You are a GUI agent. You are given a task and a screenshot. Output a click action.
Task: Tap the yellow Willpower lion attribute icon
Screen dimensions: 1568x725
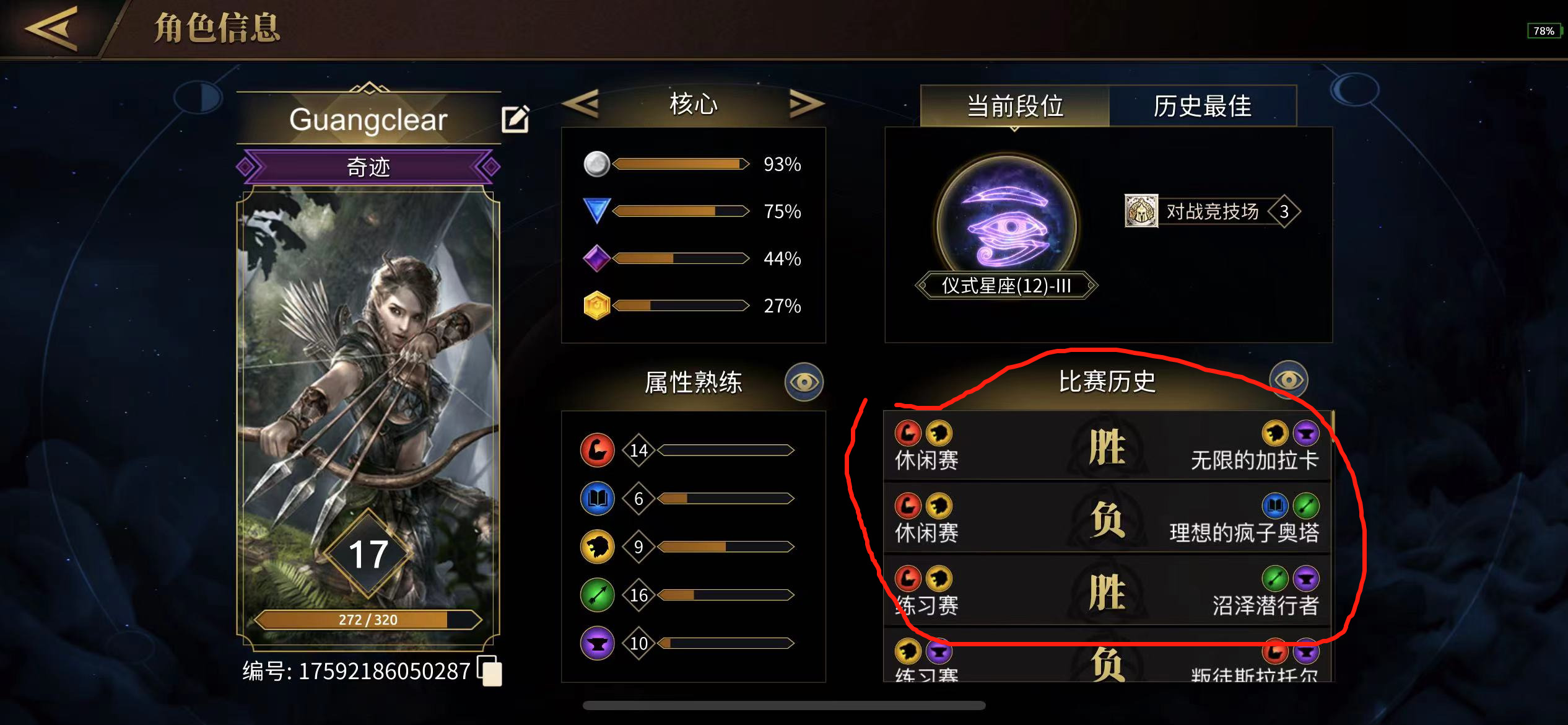point(597,547)
